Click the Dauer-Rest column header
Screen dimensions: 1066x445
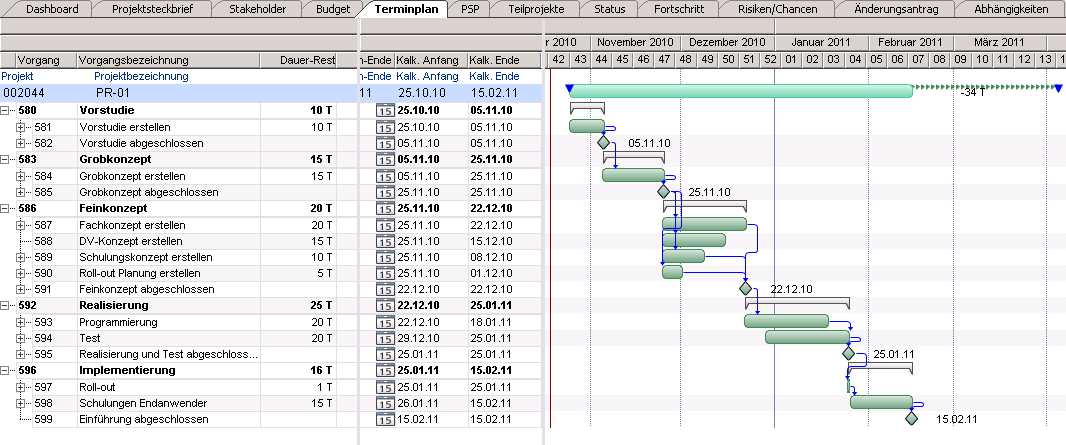(299, 60)
